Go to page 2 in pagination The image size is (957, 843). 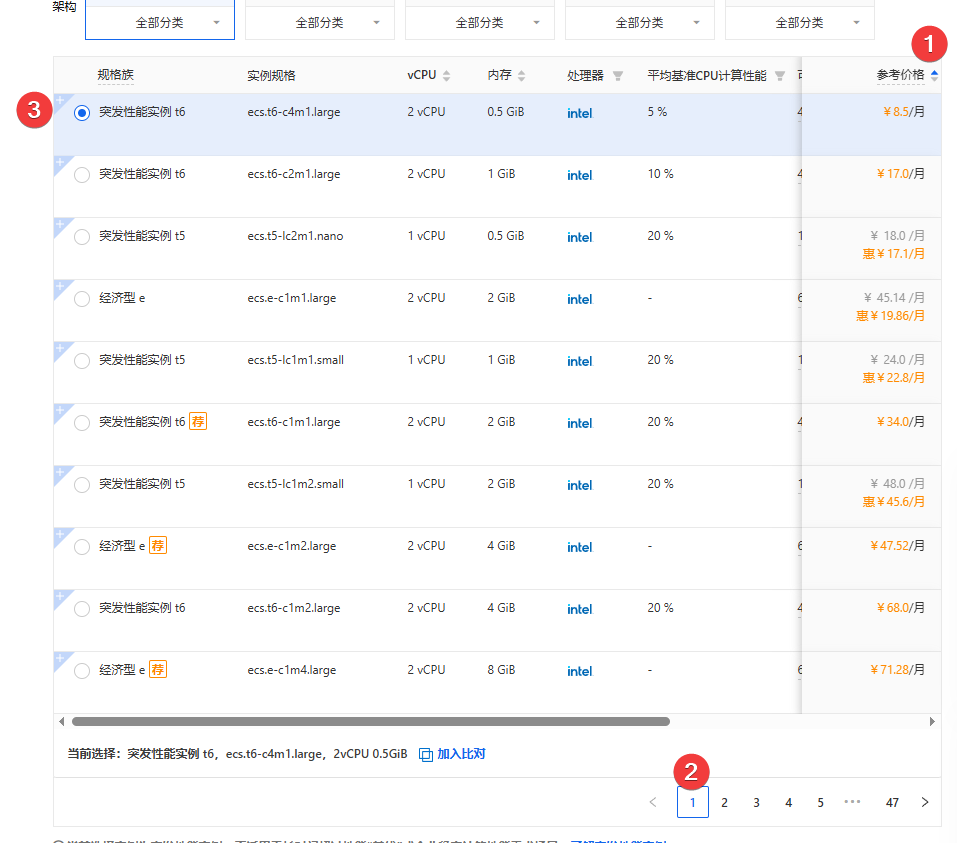pyautogui.click(x=724, y=802)
